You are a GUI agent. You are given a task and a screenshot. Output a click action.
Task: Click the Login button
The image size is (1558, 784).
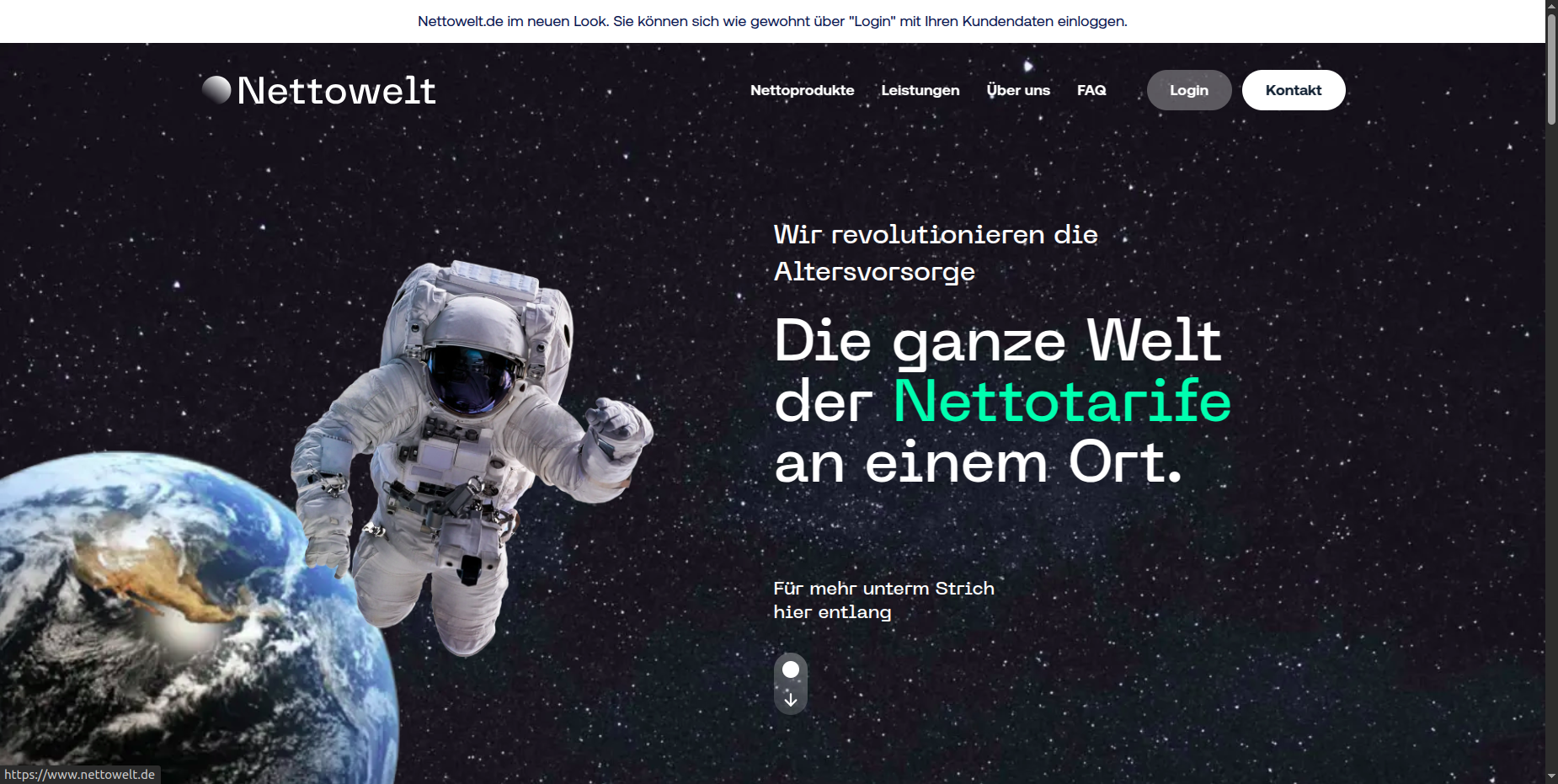coord(1189,90)
